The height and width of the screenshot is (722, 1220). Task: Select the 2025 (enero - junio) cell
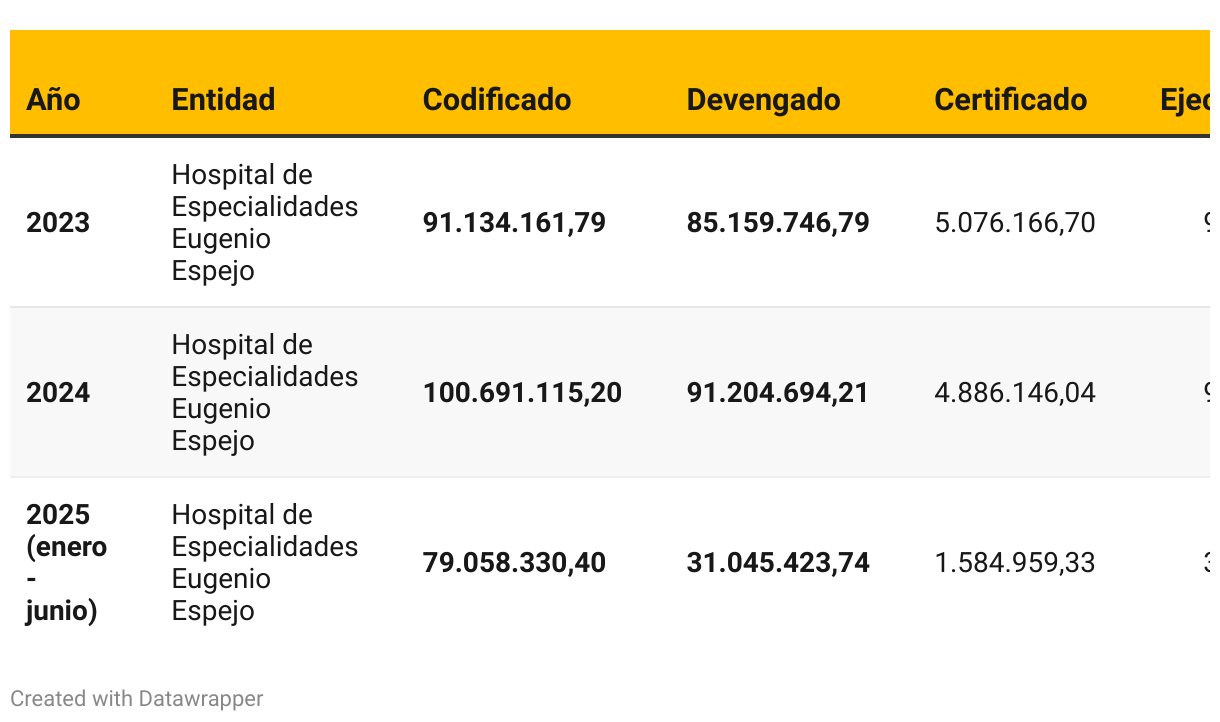[66, 562]
